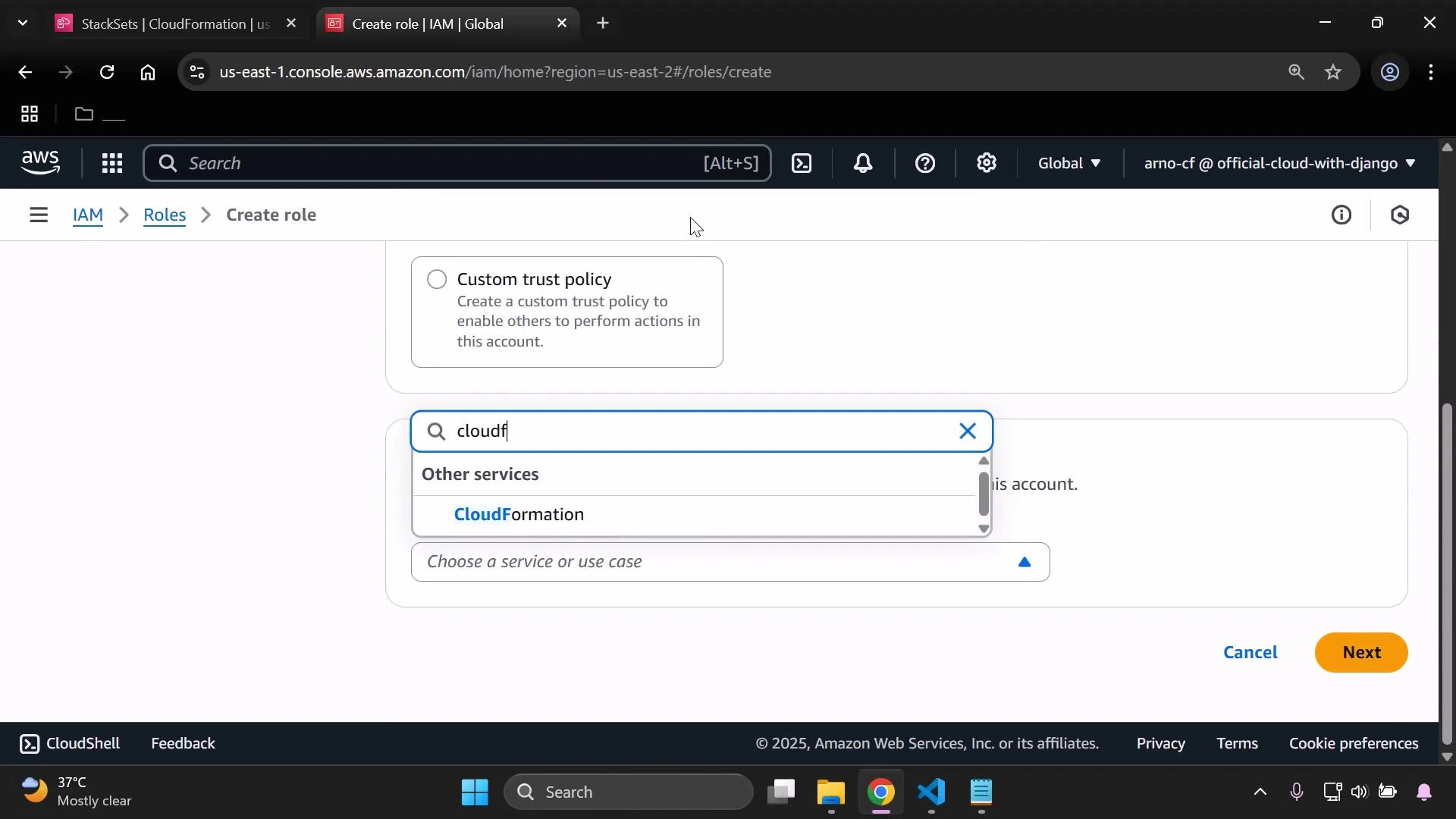This screenshot has width=1456, height=819.
Task: Open the notifications bell
Action: pos(863,163)
